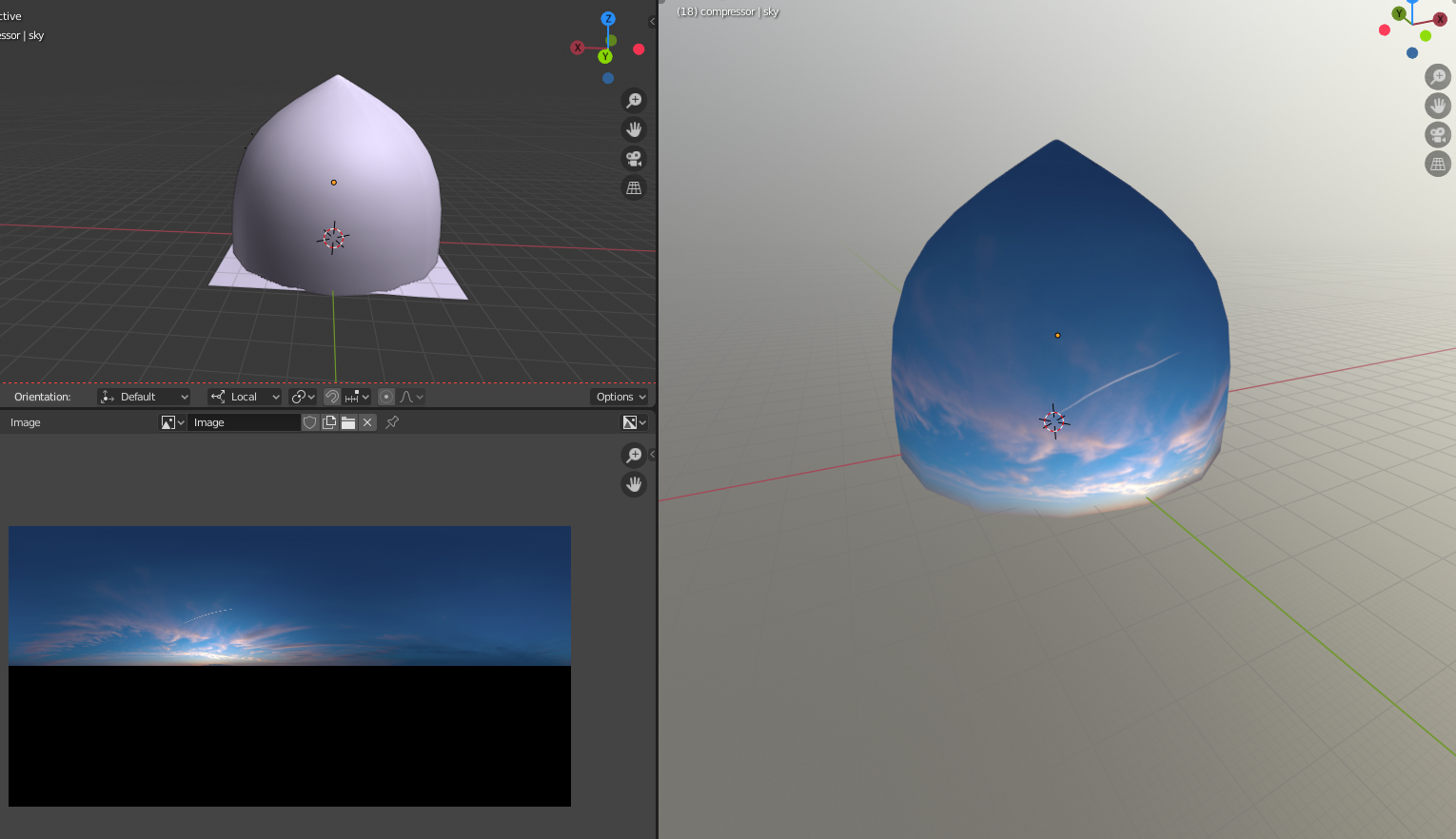
Task: Toggle camera view in the right viewport
Action: [x=1438, y=134]
